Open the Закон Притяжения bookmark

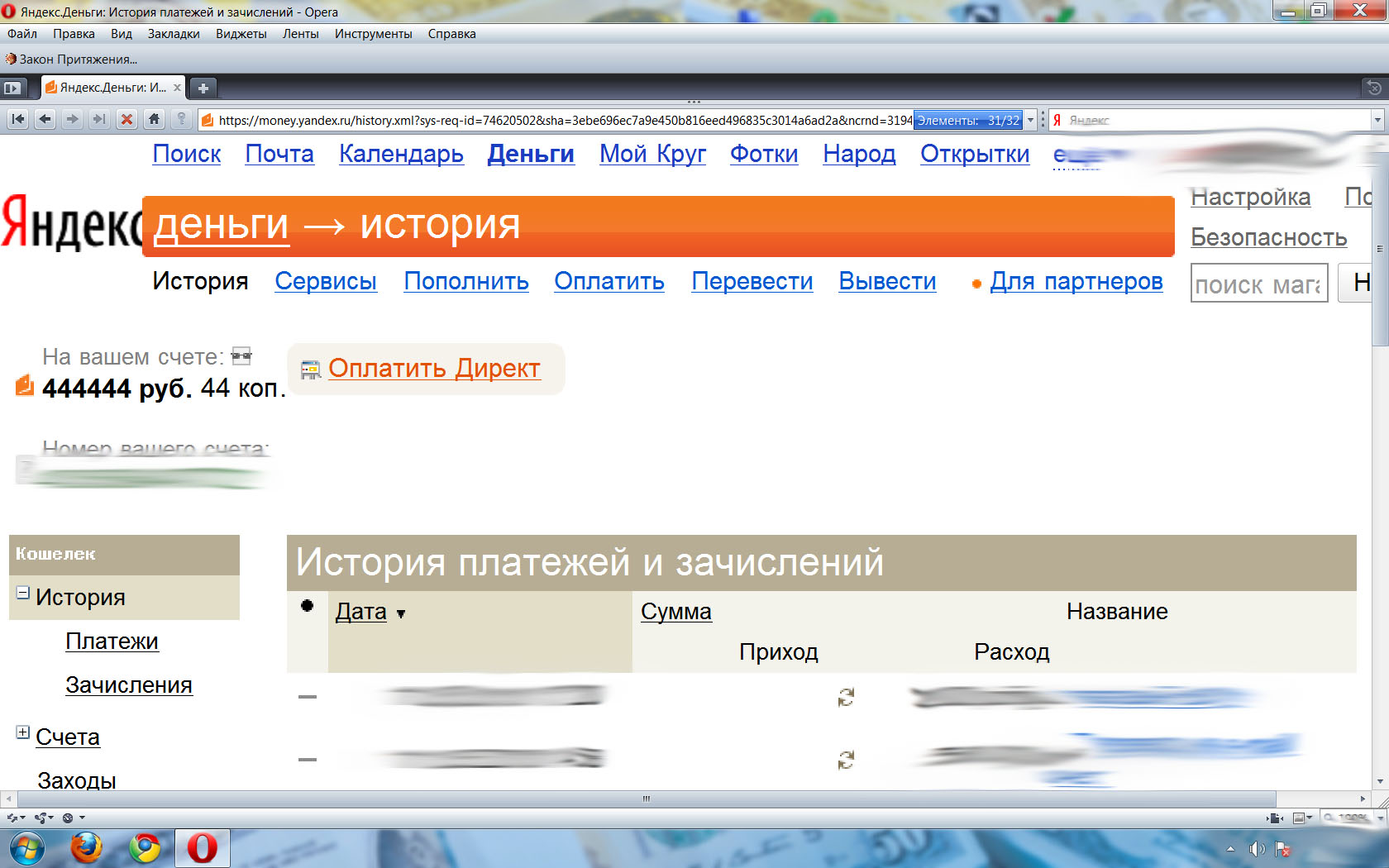[71, 60]
